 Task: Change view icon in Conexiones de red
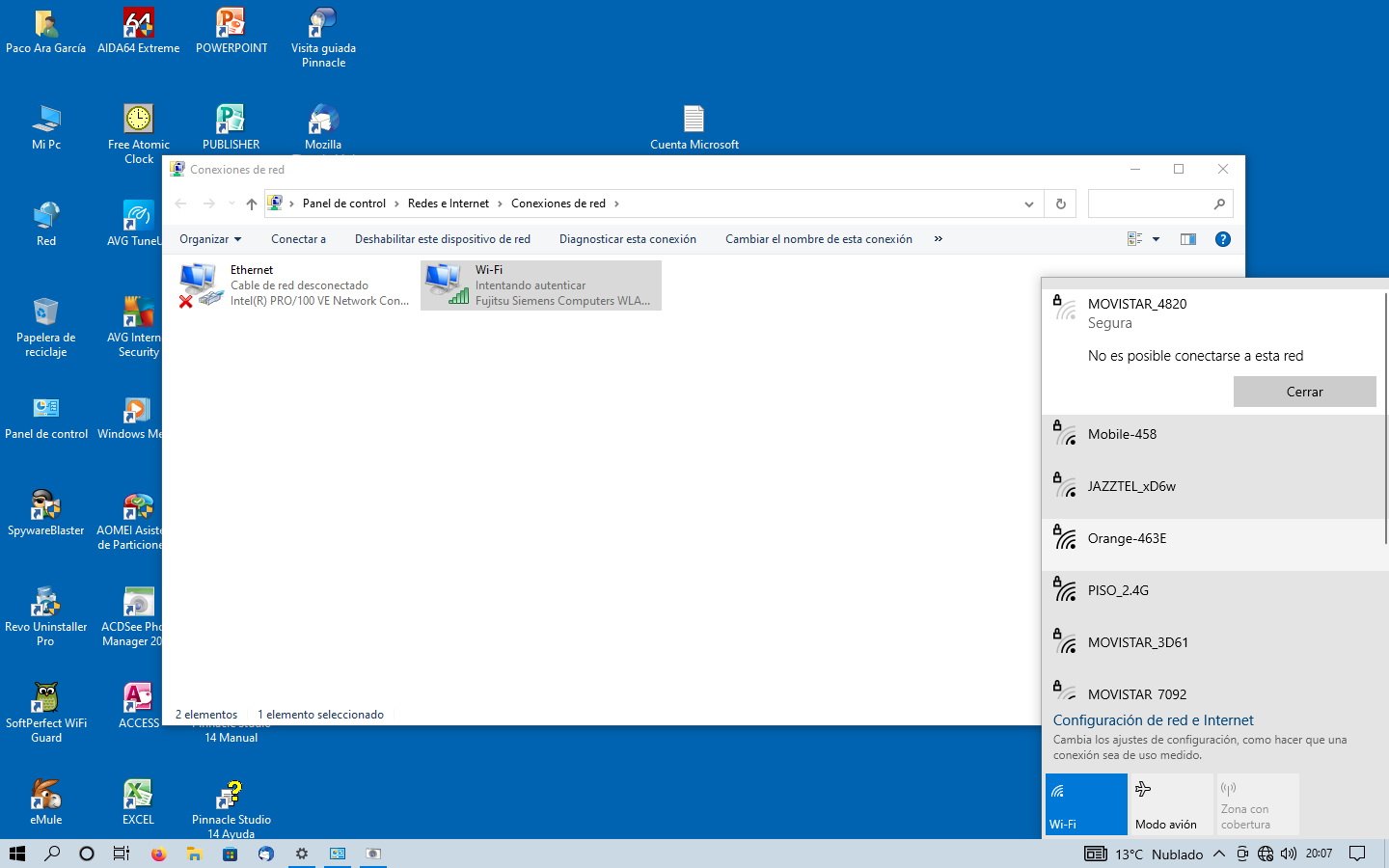click(x=1135, y=239)
